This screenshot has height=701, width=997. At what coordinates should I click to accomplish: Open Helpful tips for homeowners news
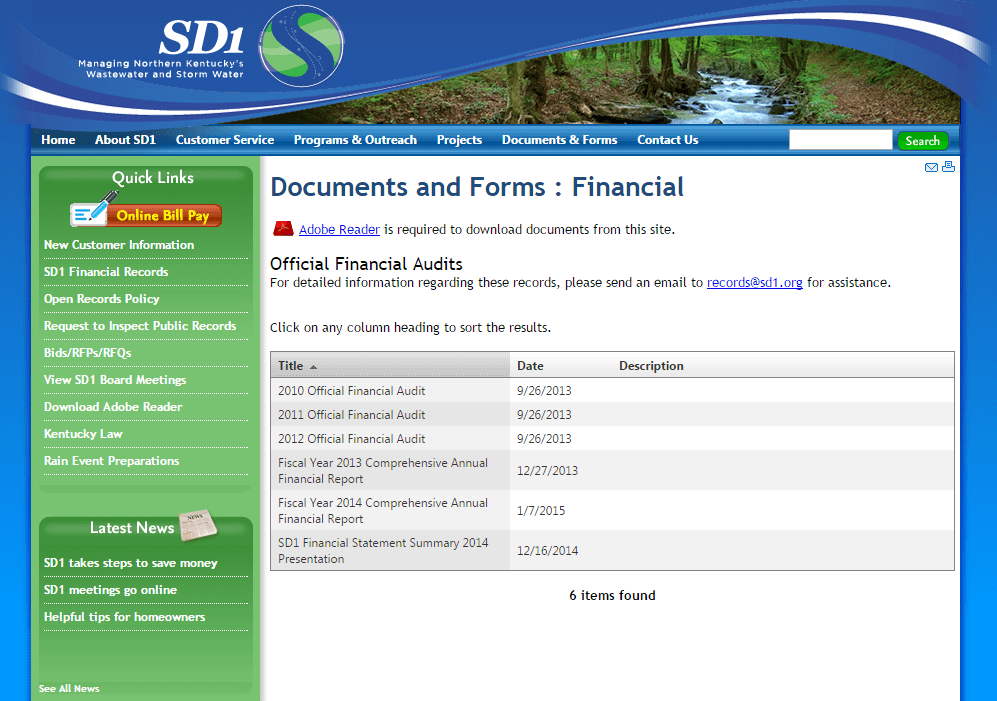(x=125, y=617)
